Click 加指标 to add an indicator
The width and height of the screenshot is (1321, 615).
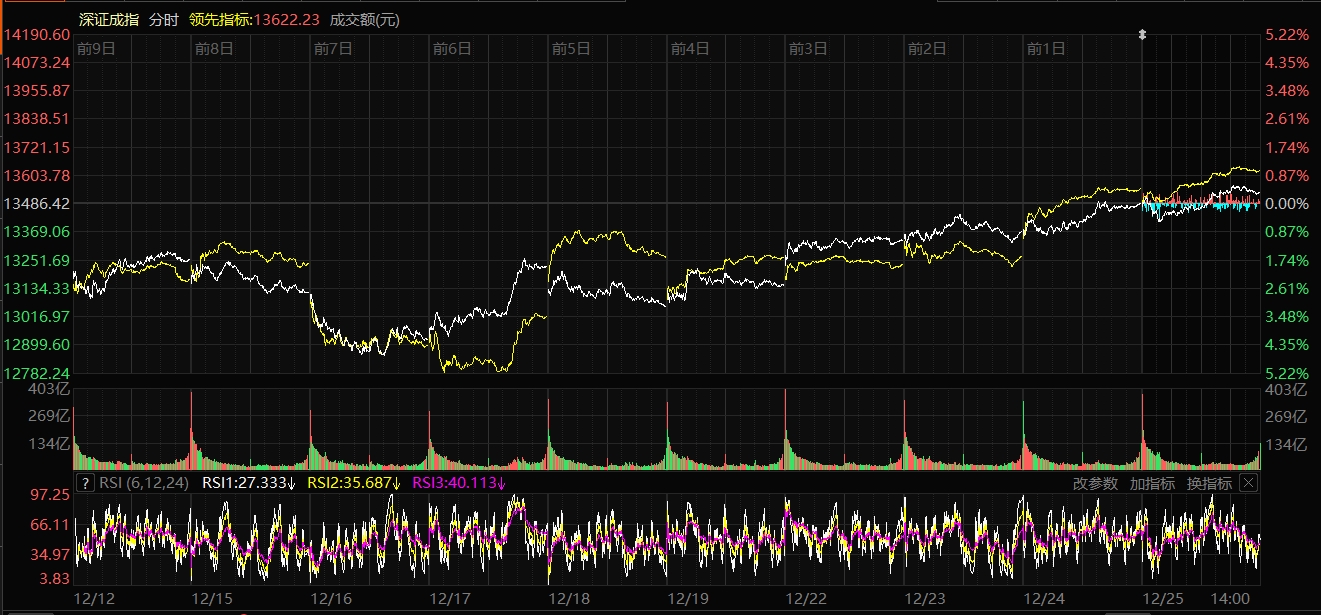(1152, 483)
